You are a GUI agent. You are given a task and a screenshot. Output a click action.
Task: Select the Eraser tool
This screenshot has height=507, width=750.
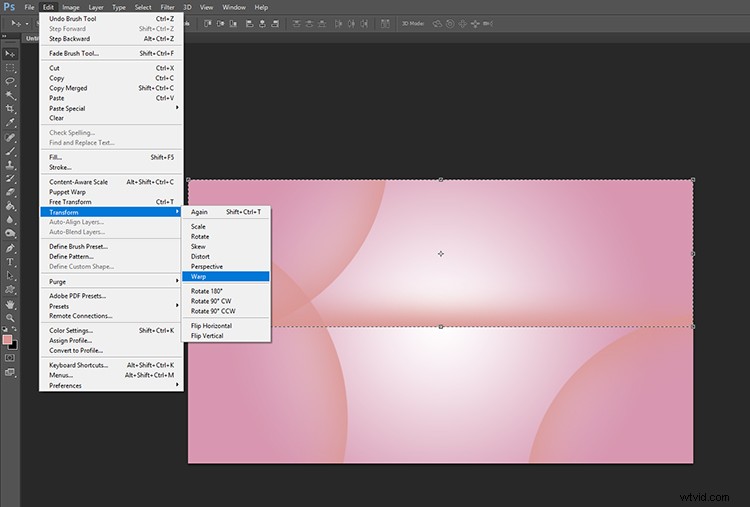coord(10,193)
